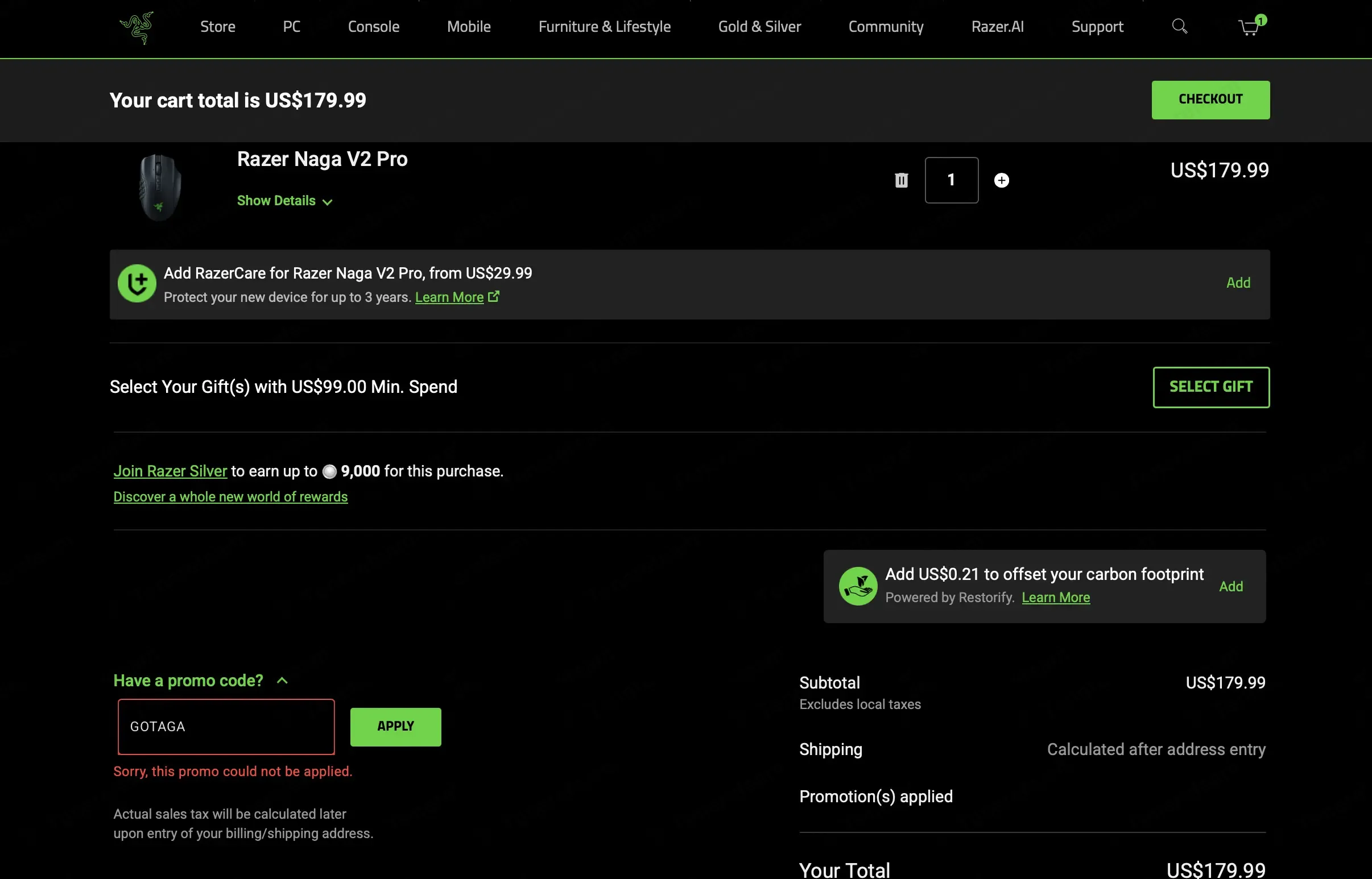
Task: Expand Show Details for Naga V2 Pro
Action: tap(284, 201)
